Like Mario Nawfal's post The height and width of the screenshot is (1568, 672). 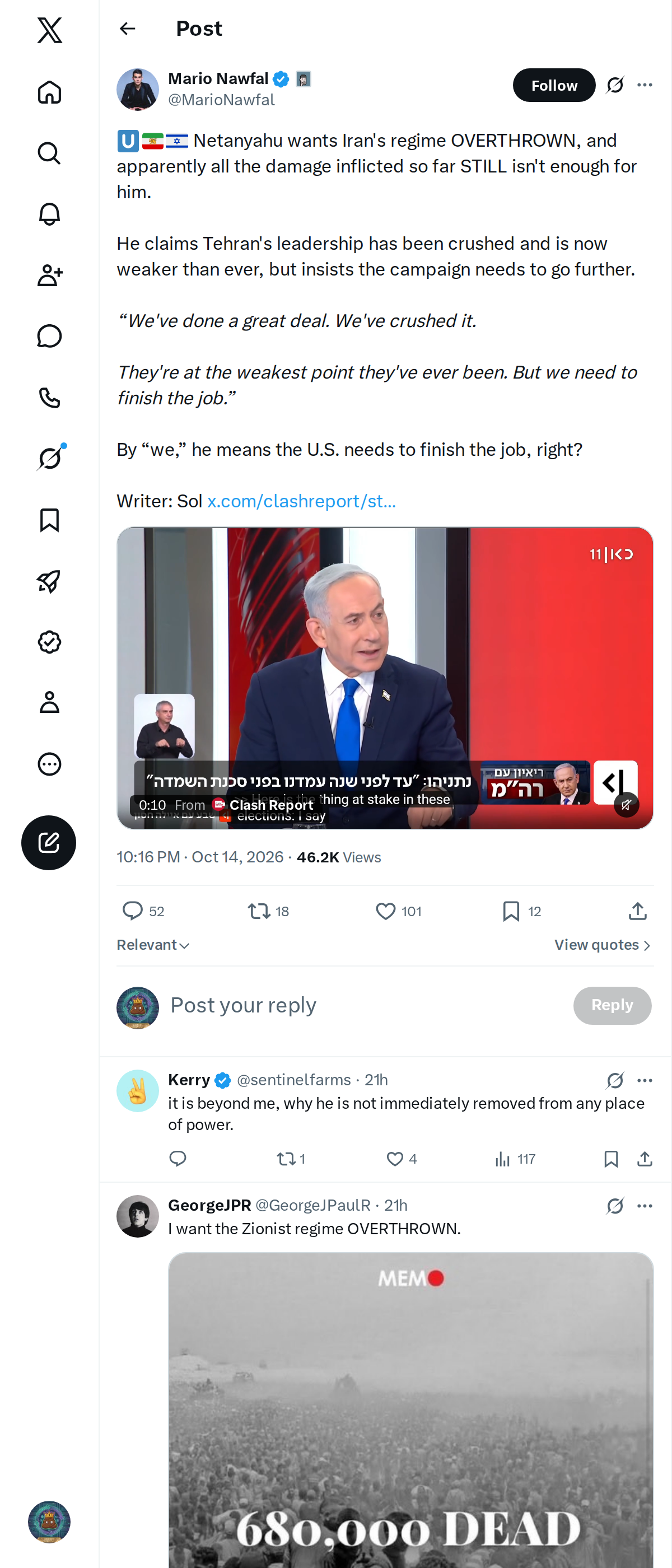click(x=385, y=911)
